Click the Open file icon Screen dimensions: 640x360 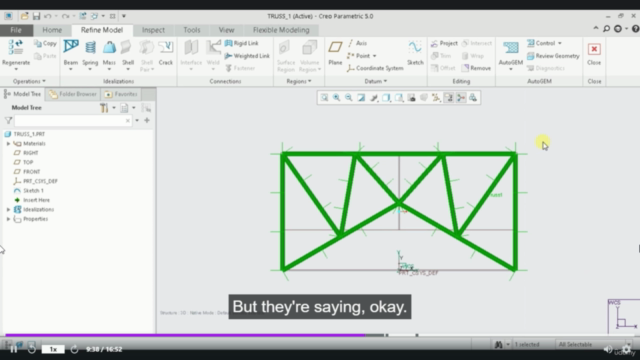click(24, 16)
